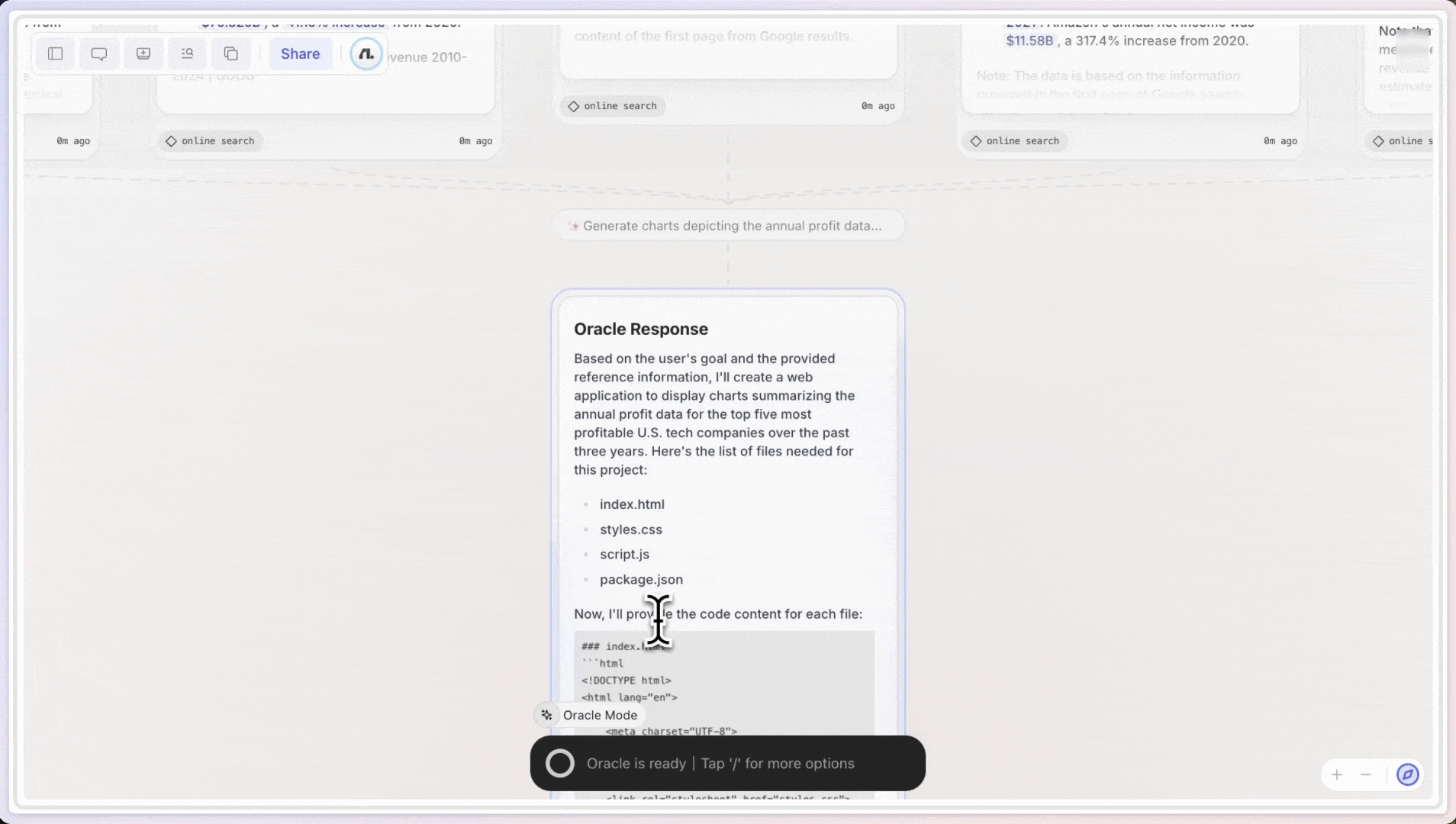1456x824 pixels.
Task: Click index.html list item
Action: 632,504
